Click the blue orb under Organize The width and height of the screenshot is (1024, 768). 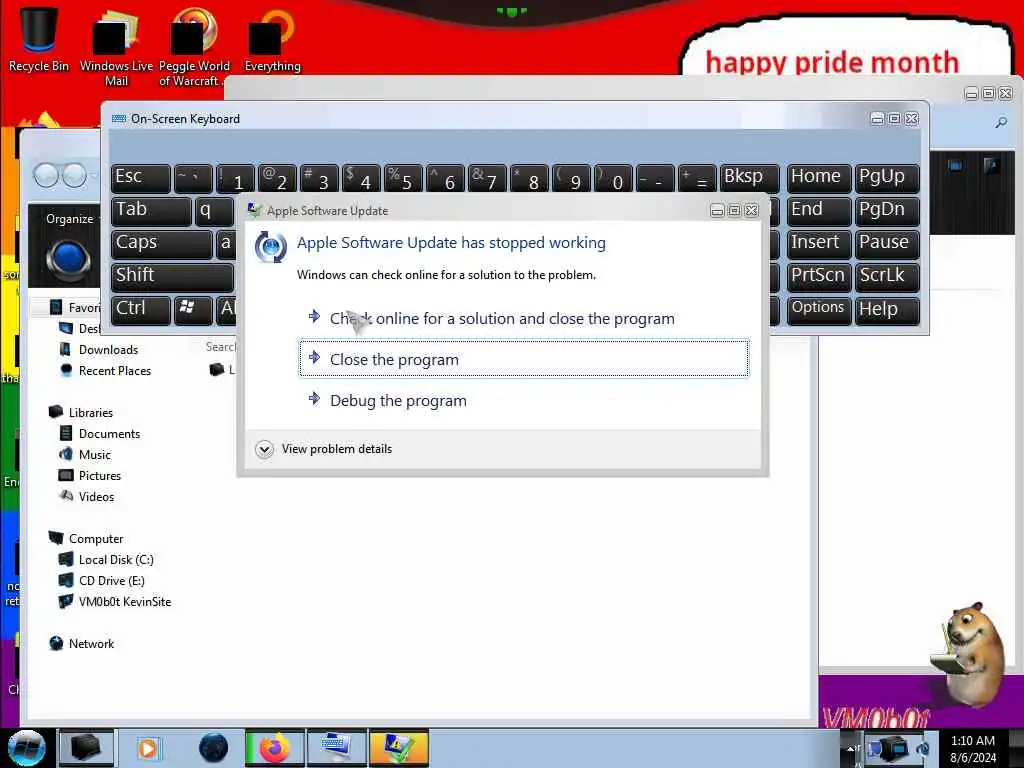click(x=68, y=259)
